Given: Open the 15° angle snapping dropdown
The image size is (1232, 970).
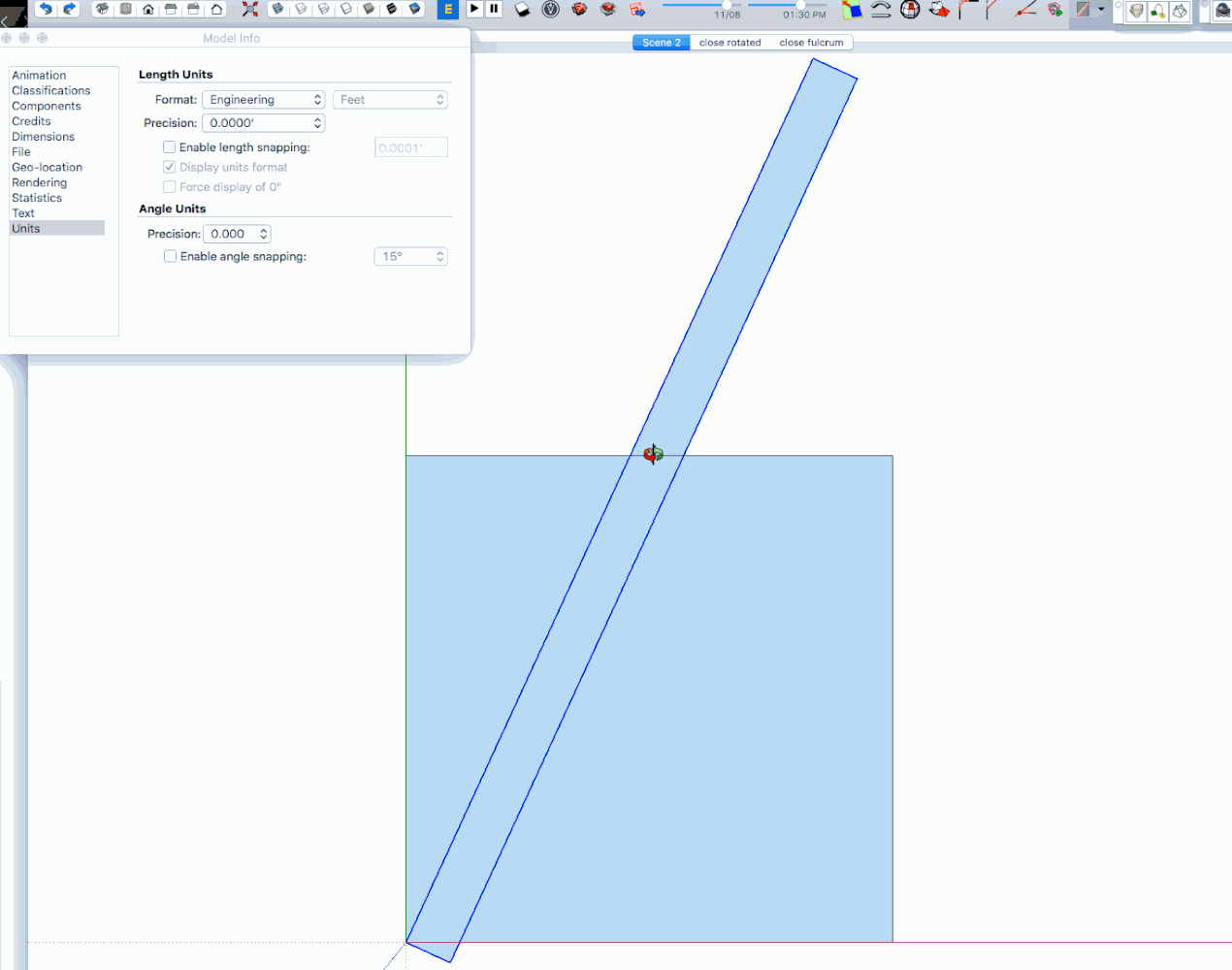Looking at the screenshot, I should [x=410, y=256].
